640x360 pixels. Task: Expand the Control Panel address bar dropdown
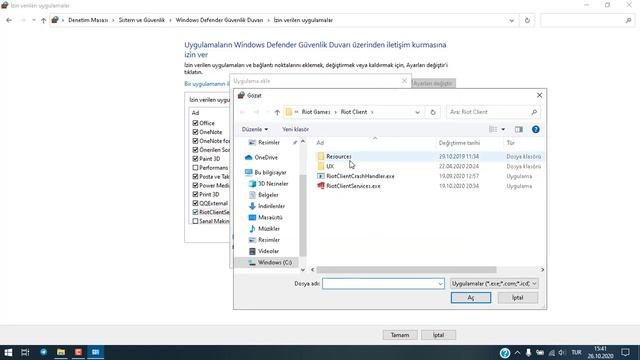(511, 20)
